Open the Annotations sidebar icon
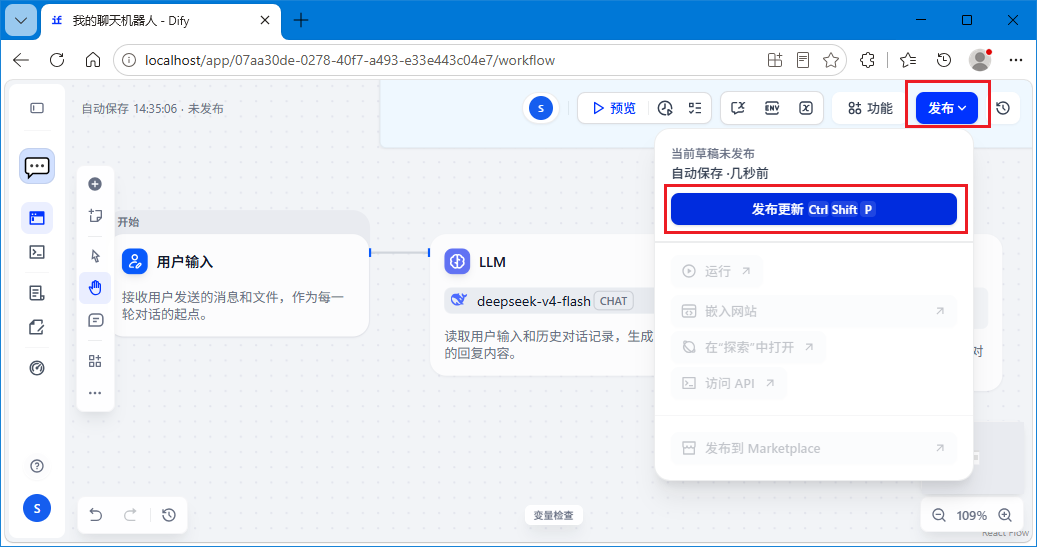Viewport: 1037px width, 547px height. point(37,327)
